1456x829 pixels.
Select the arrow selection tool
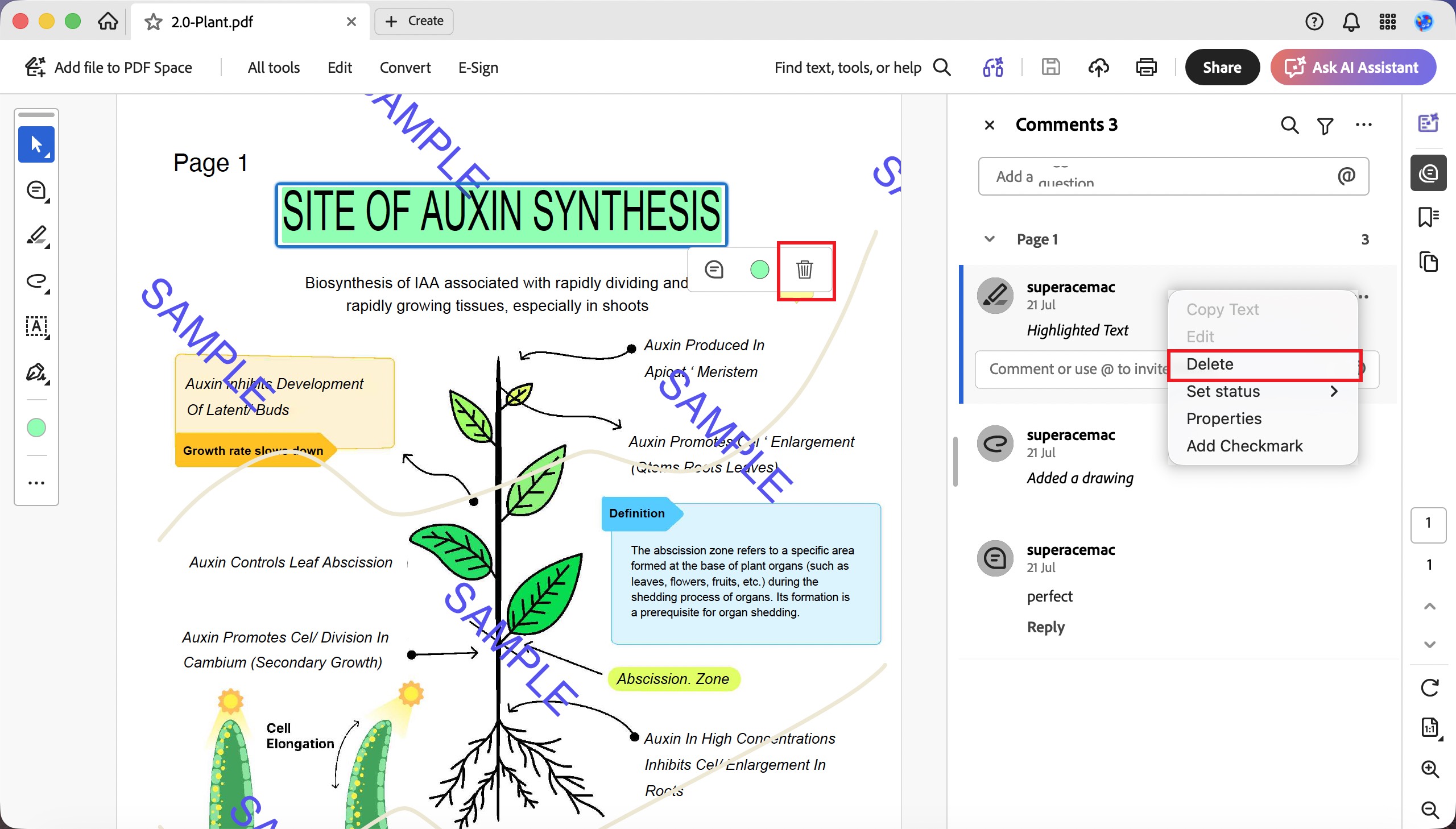(x=36, y=144)
